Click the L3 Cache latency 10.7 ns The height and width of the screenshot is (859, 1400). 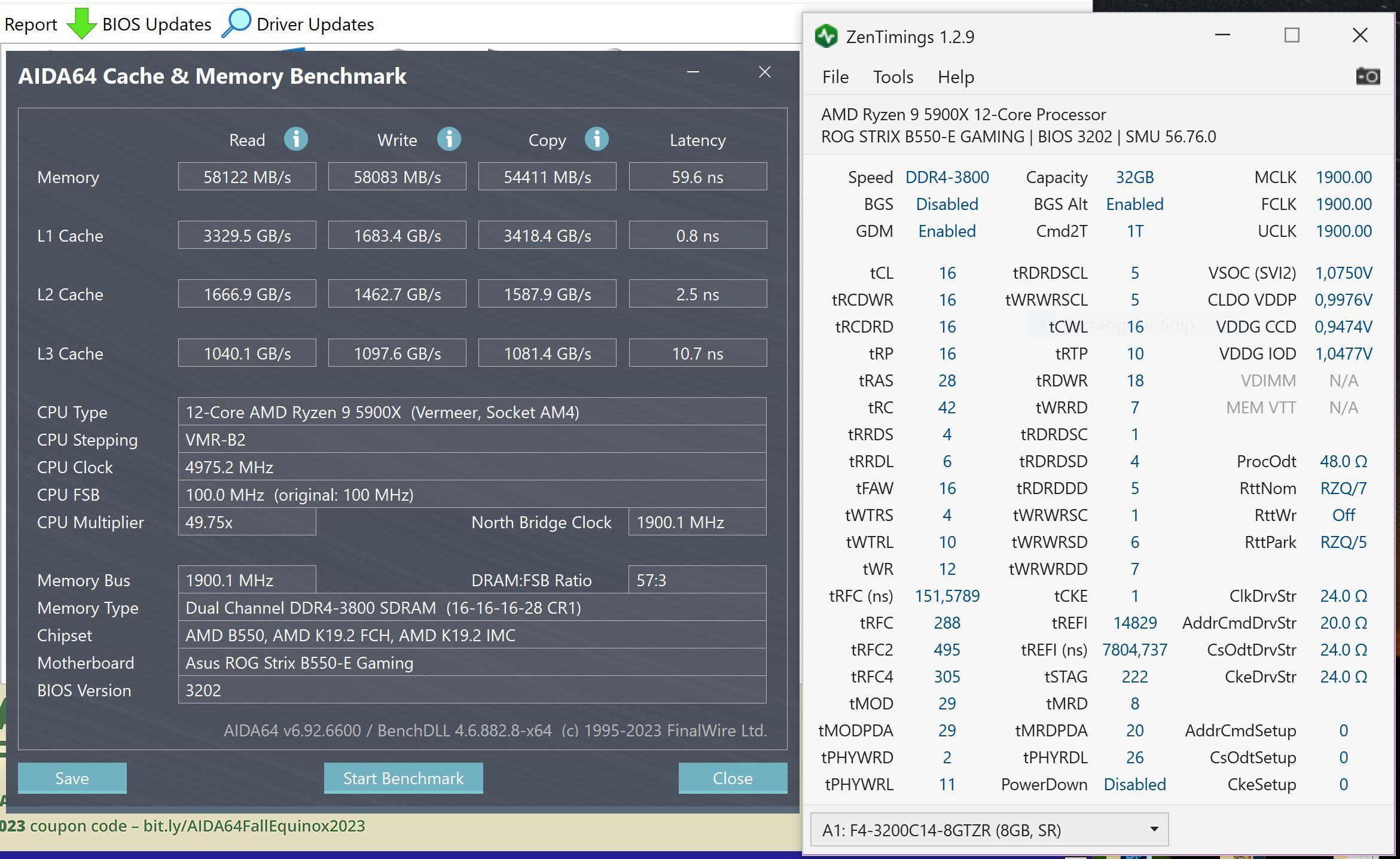point(698,353)
